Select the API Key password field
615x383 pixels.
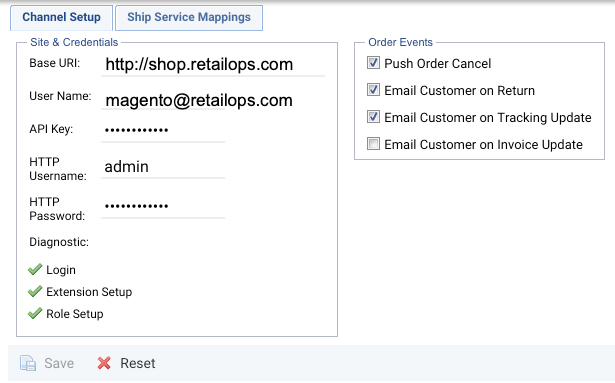pos(163,130)
